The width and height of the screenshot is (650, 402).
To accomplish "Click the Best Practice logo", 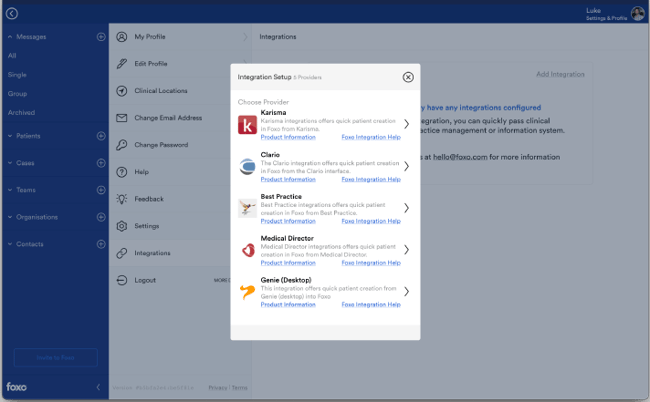I will click(247, 208).
